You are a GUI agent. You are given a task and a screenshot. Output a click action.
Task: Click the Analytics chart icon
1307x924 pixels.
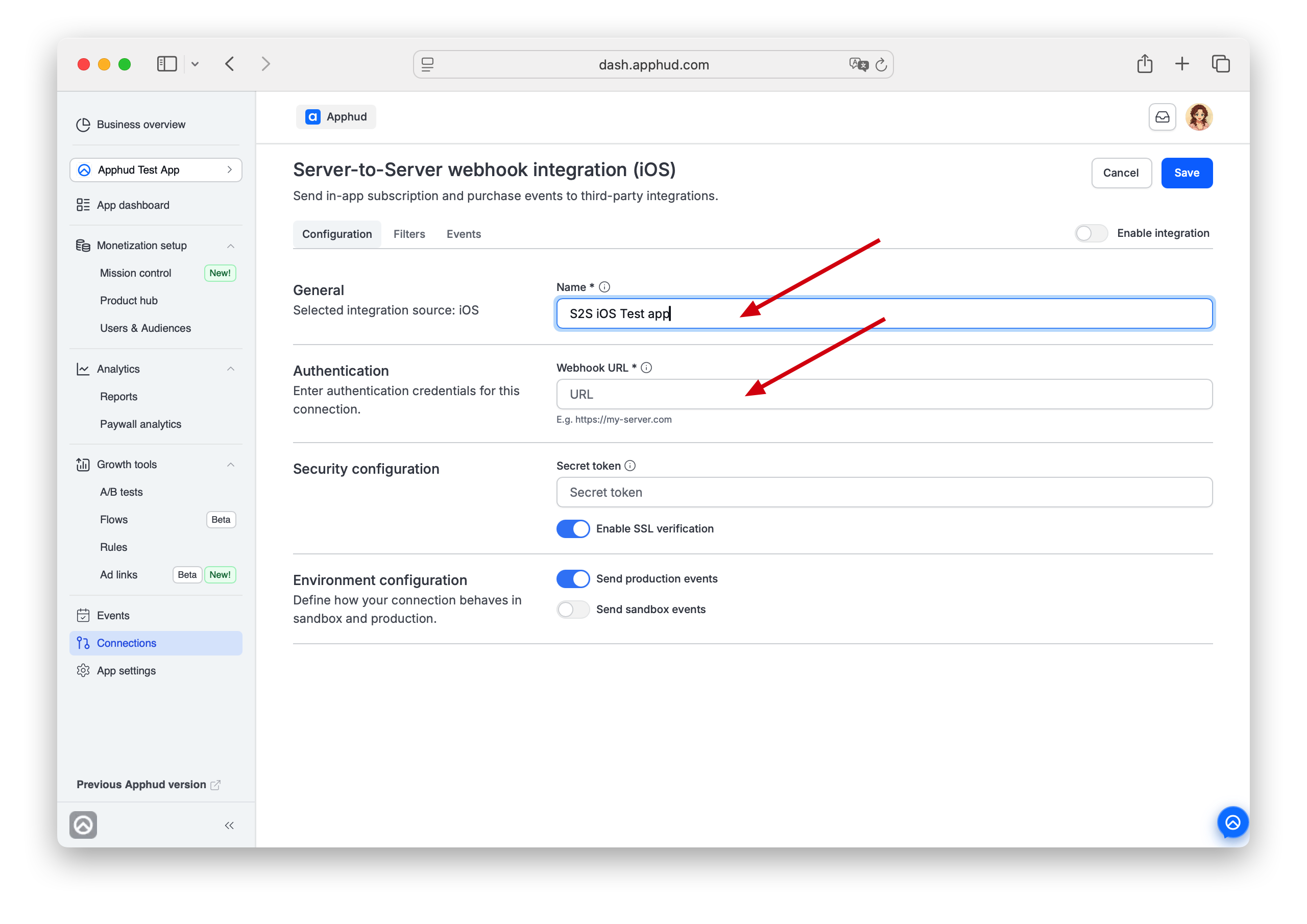(83, 369)
